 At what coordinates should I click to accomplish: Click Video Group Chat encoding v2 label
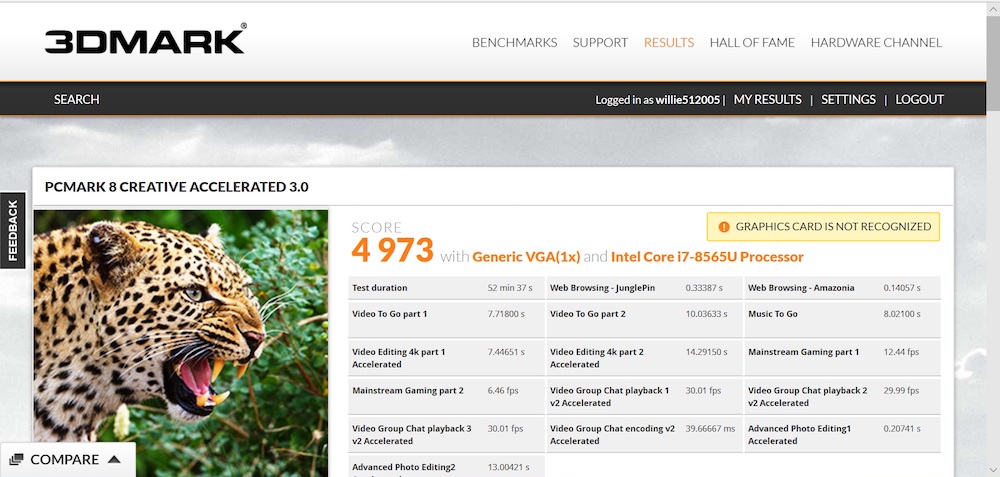(x=612, y=435)
